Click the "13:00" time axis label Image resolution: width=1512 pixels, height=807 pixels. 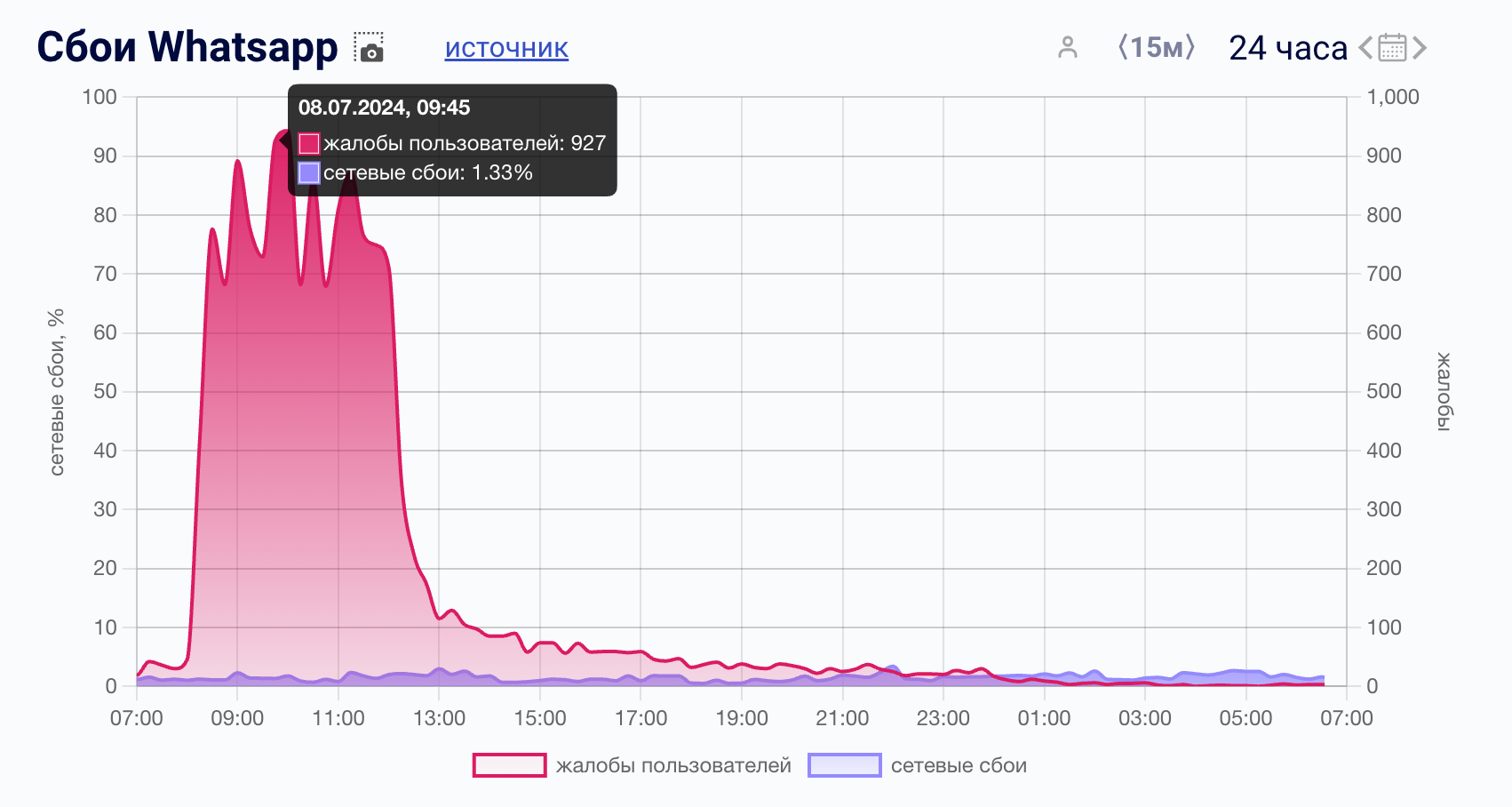[439, 718]
